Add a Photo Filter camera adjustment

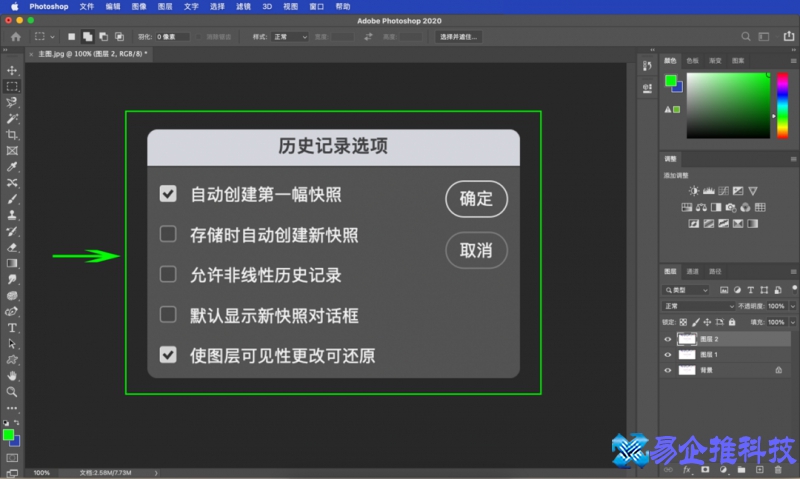(731, 207)
